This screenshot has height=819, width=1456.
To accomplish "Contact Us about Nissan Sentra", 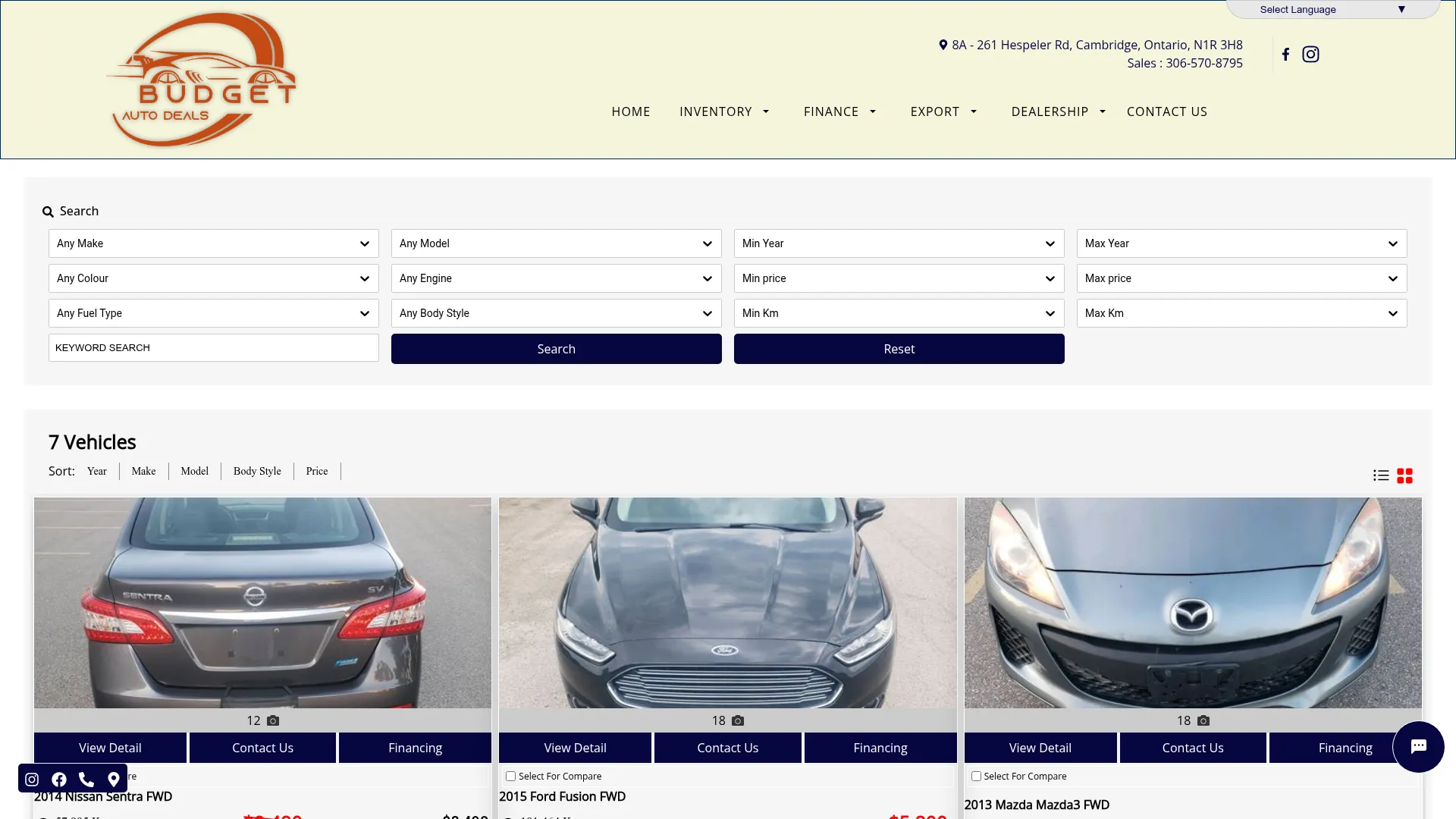I will point(262,748).
